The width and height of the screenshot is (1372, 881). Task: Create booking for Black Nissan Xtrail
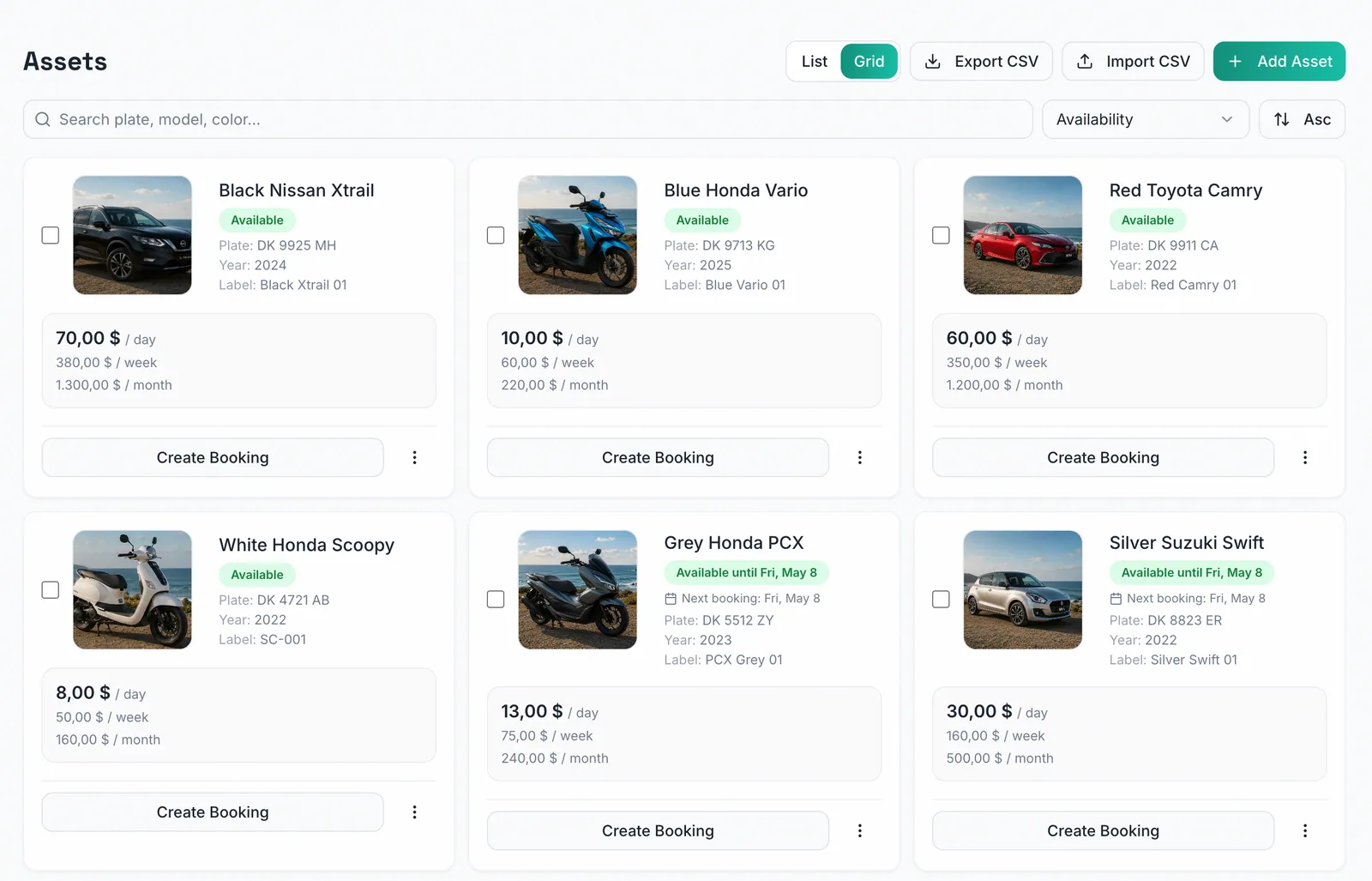(213, 457)
